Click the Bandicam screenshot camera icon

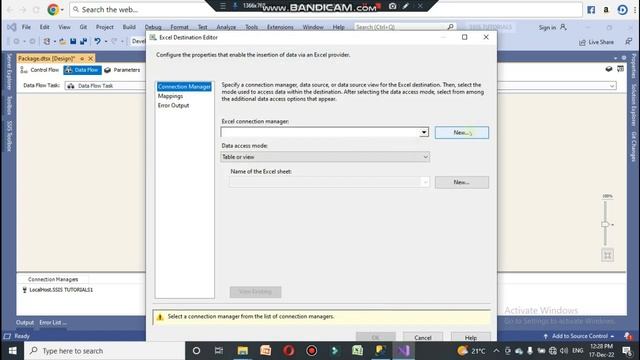coord(393,6)
